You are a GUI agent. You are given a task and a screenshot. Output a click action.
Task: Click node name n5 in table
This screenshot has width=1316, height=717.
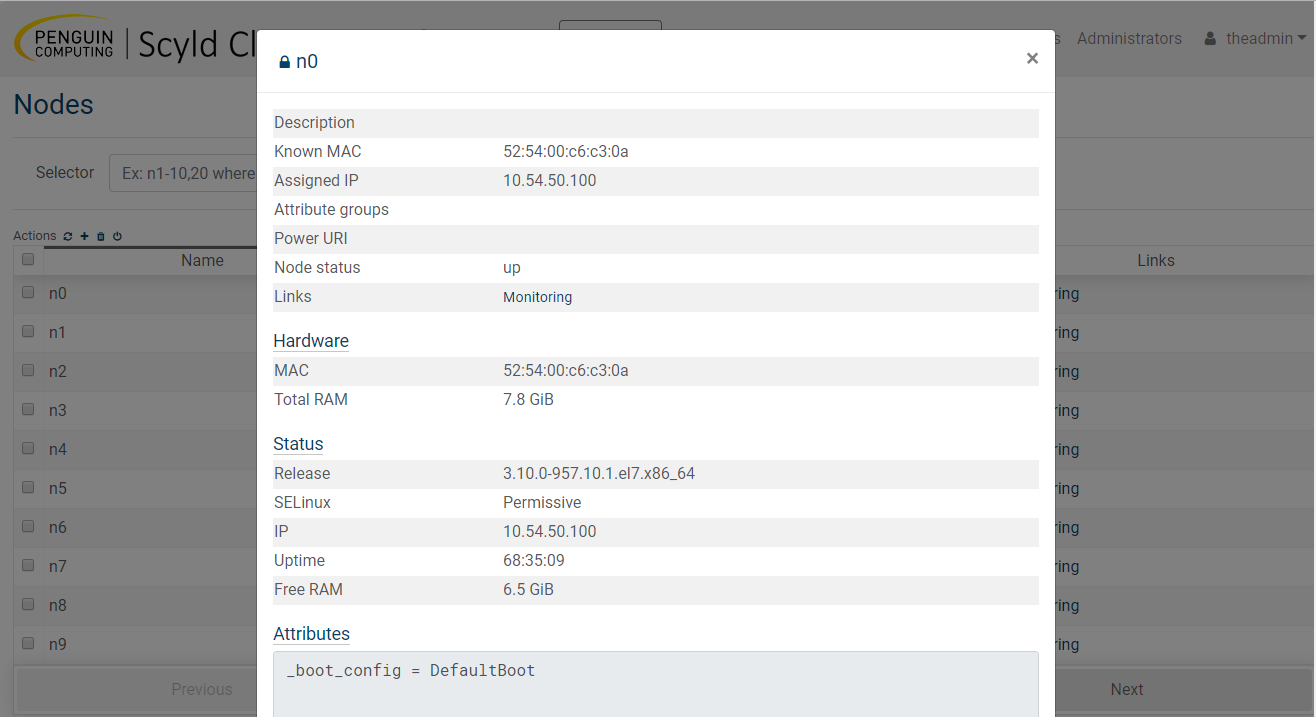point(58,488)
